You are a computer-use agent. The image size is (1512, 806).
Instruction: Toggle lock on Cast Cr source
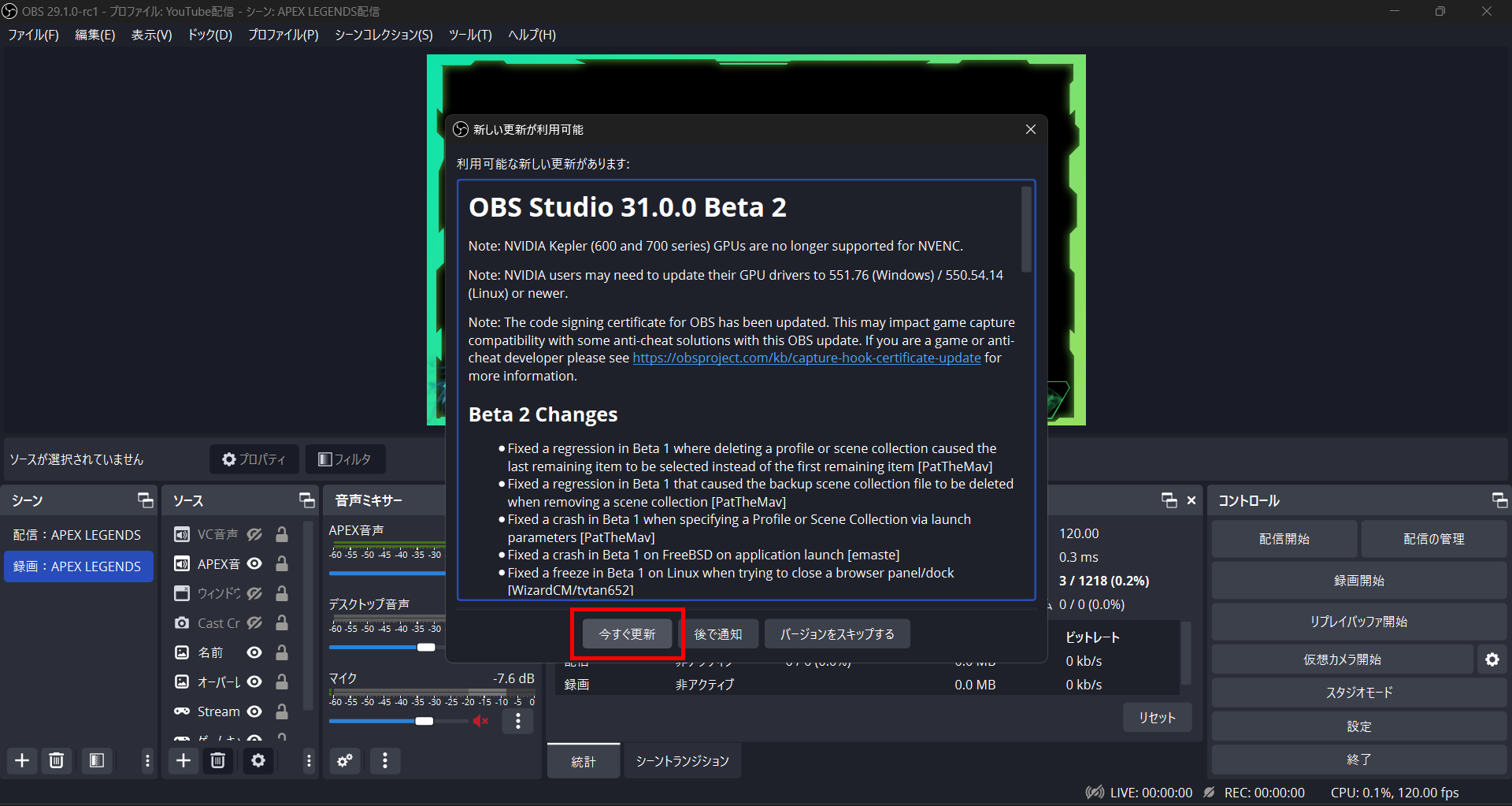click(x=281, y=622)
